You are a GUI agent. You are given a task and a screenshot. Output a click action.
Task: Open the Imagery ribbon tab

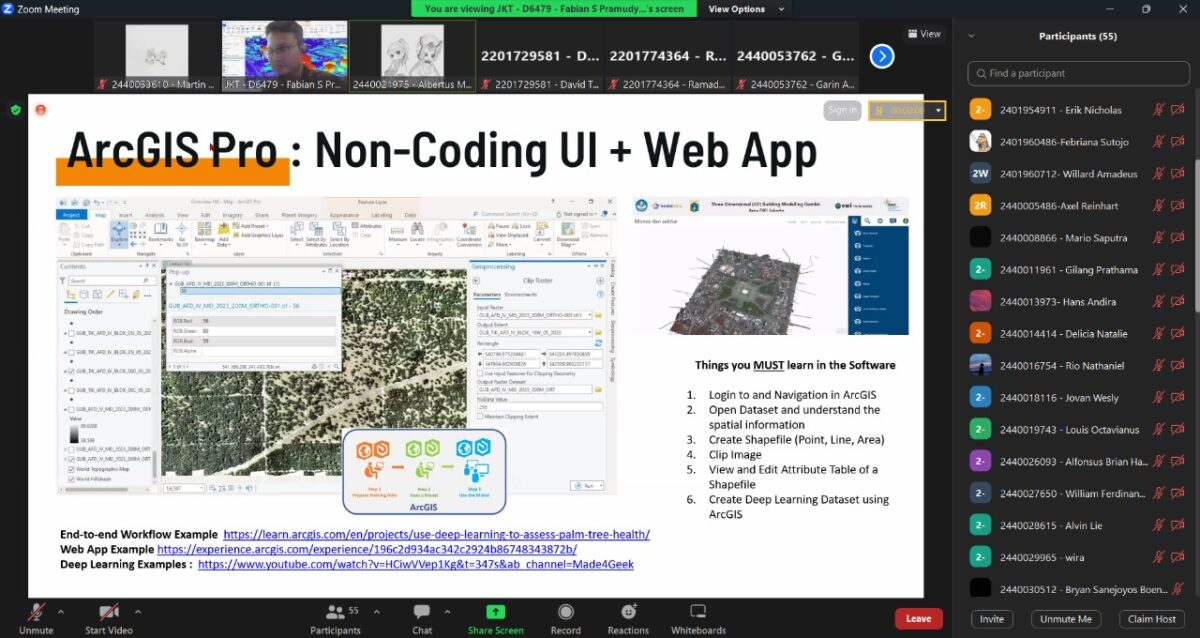232,214
